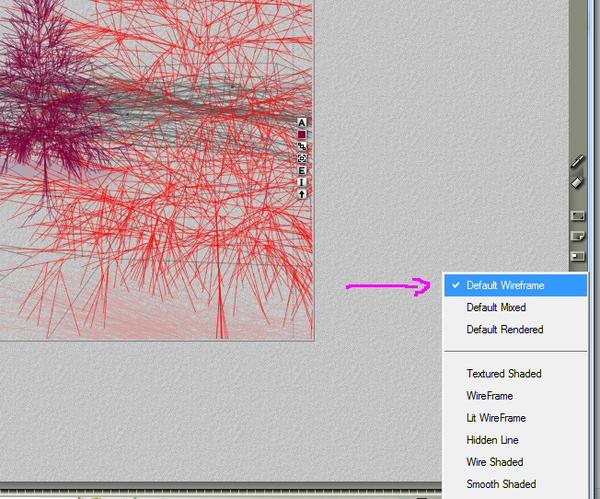Select the eraser-shaped tool on right bar
Viewport: 600px width, 499px height.
pos(577,182)
